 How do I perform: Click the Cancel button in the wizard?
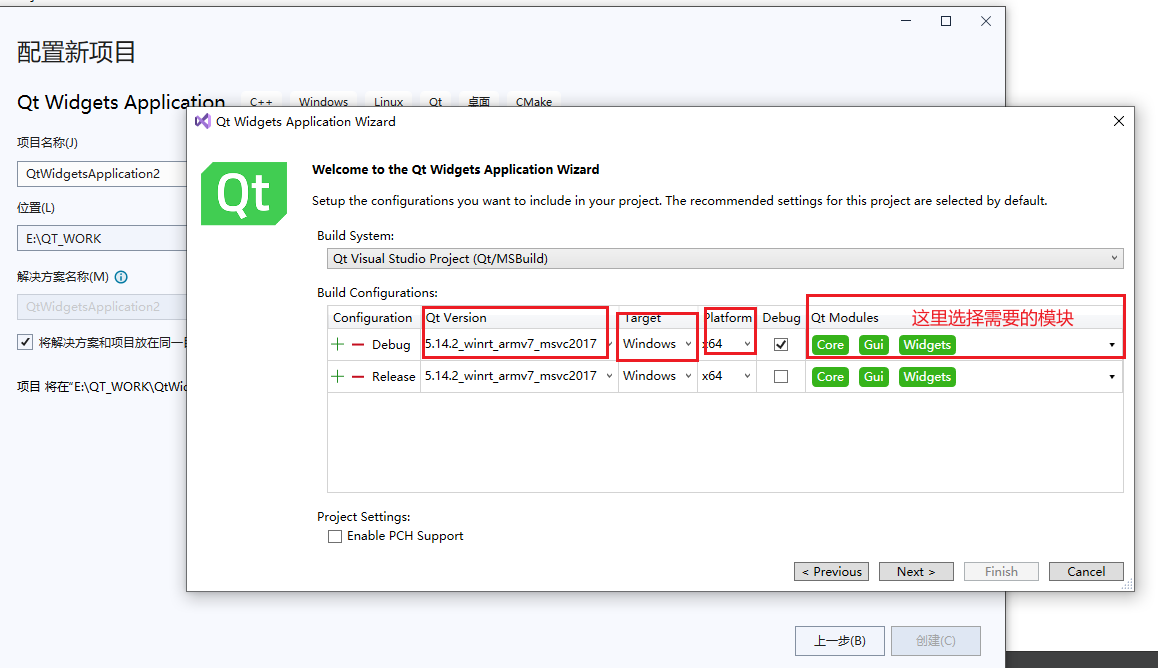[x=1086, y=572]
